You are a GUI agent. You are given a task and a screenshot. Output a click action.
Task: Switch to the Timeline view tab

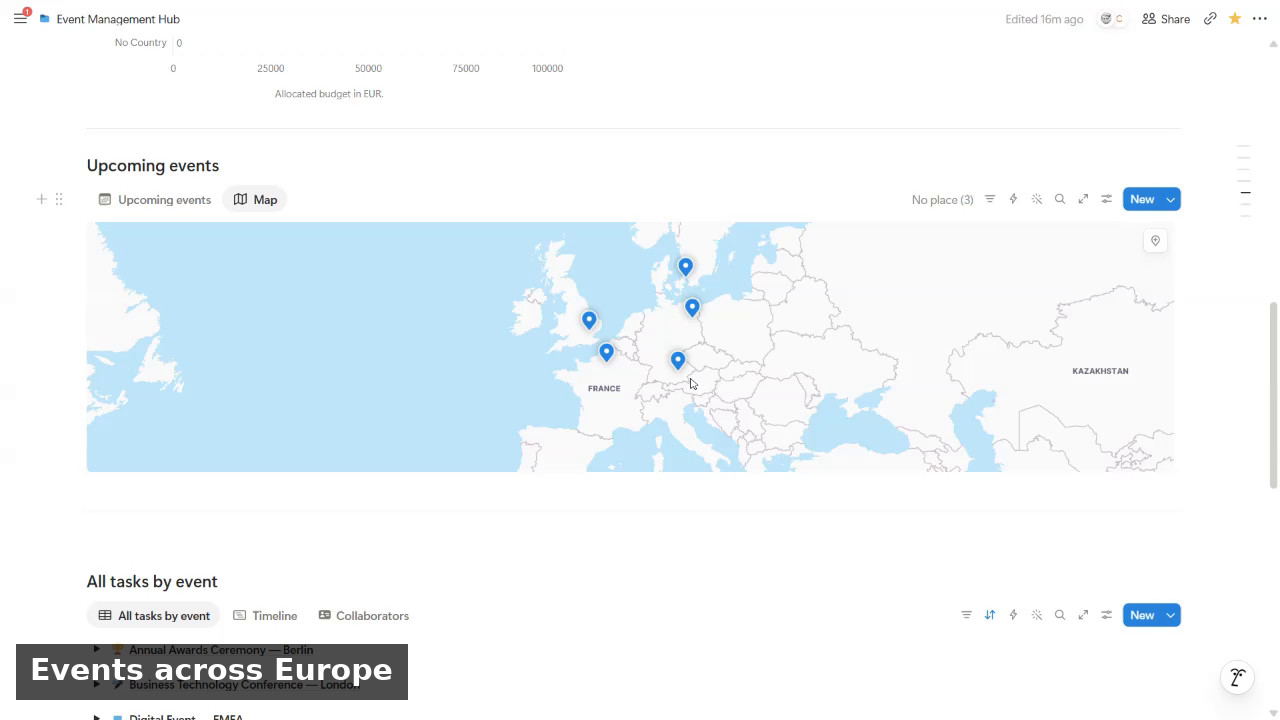point(265,615)
